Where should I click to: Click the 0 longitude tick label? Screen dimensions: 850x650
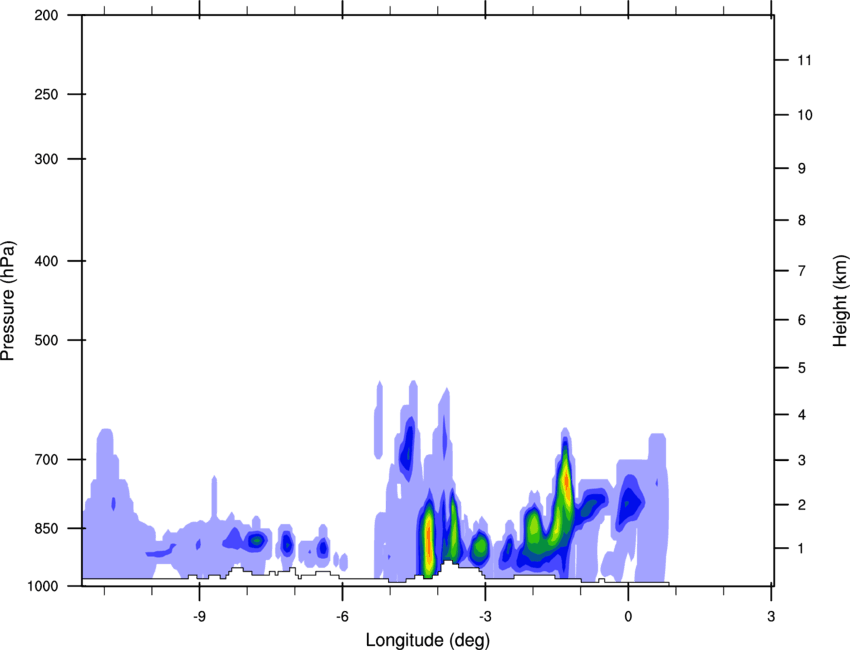point(628,616)
